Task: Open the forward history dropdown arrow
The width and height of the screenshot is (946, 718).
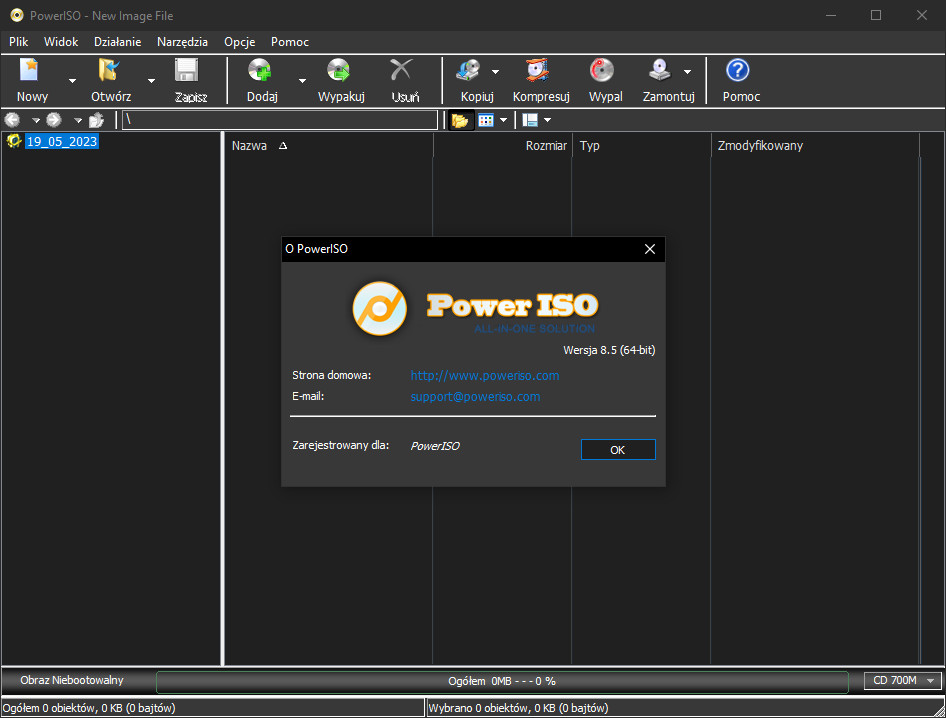Action: (78, 121)
